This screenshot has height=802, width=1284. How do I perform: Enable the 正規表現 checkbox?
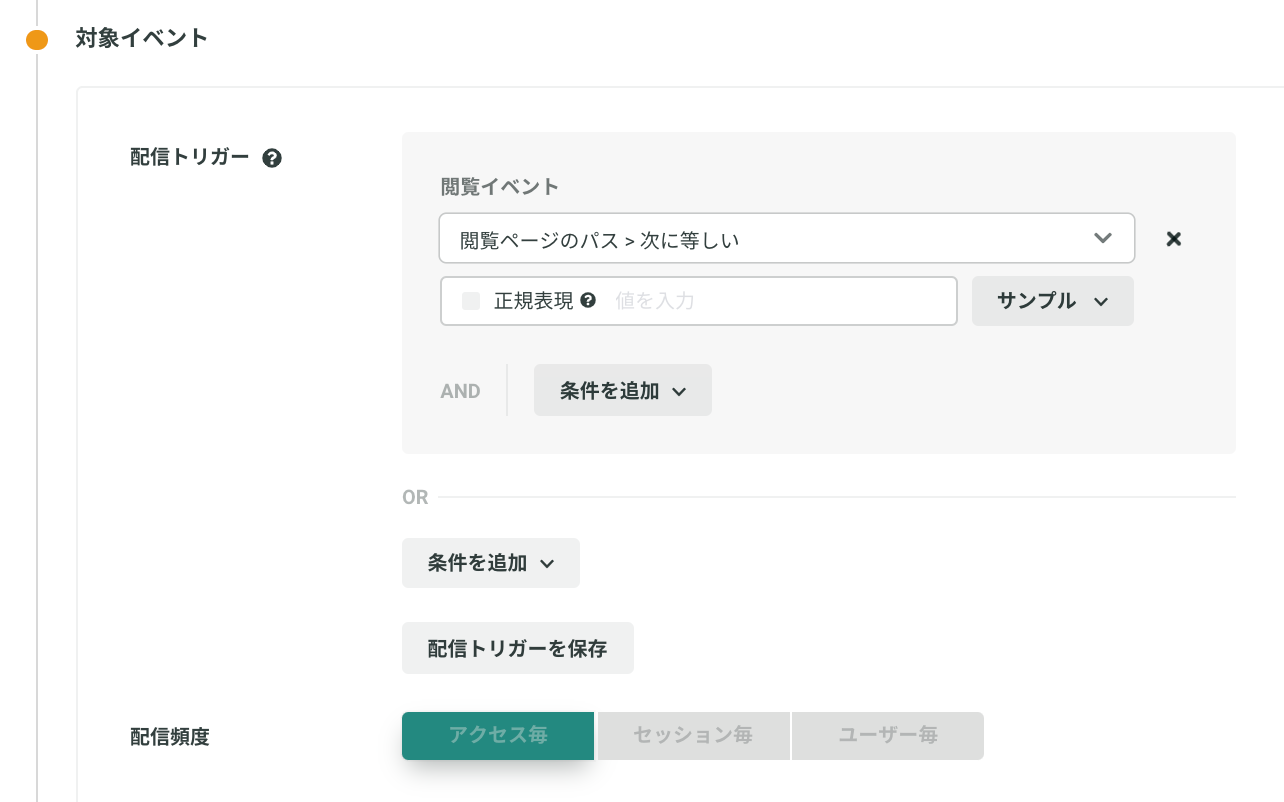[x=471, y=301]
